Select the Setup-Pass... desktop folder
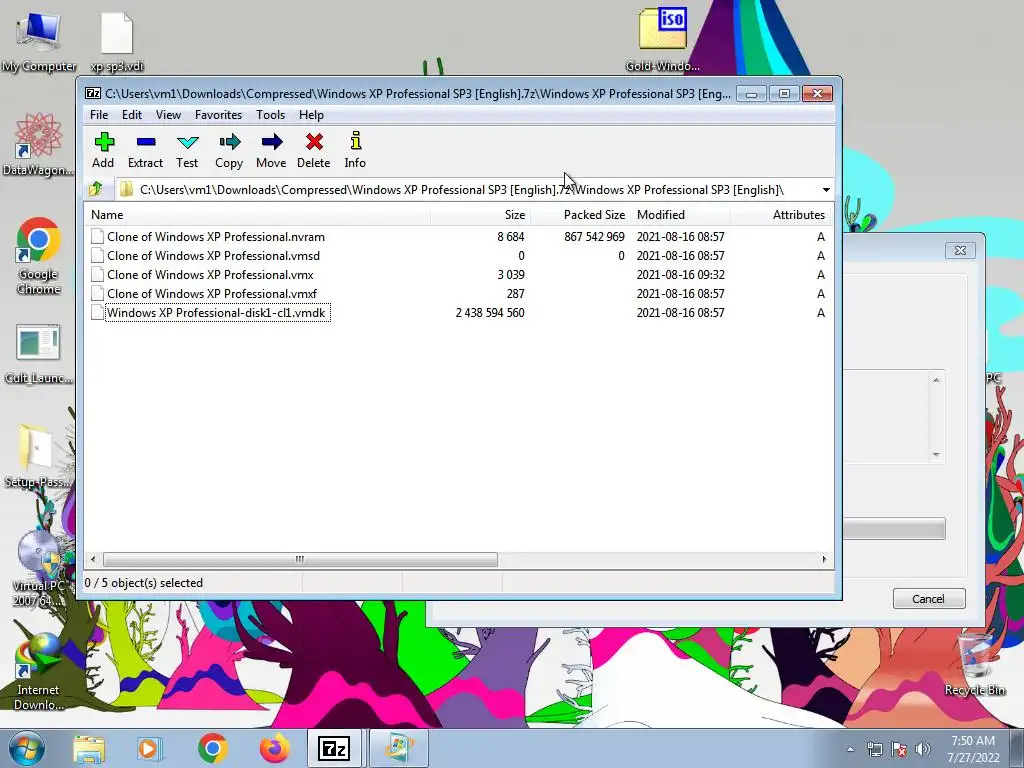 pyautogui.click(x=39, y=457)
